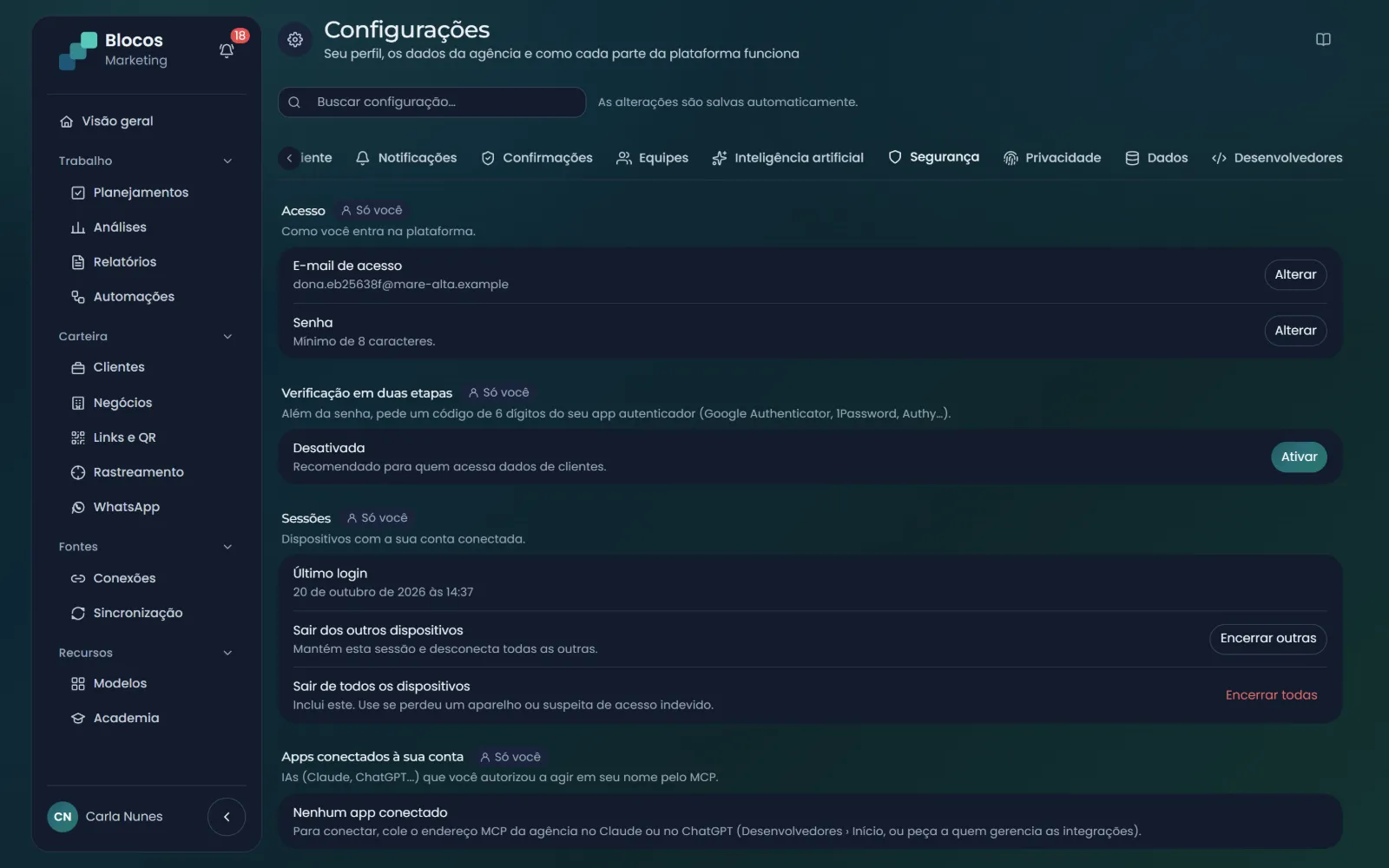Focus the Buscar configuração search field

tap(431, 102)
